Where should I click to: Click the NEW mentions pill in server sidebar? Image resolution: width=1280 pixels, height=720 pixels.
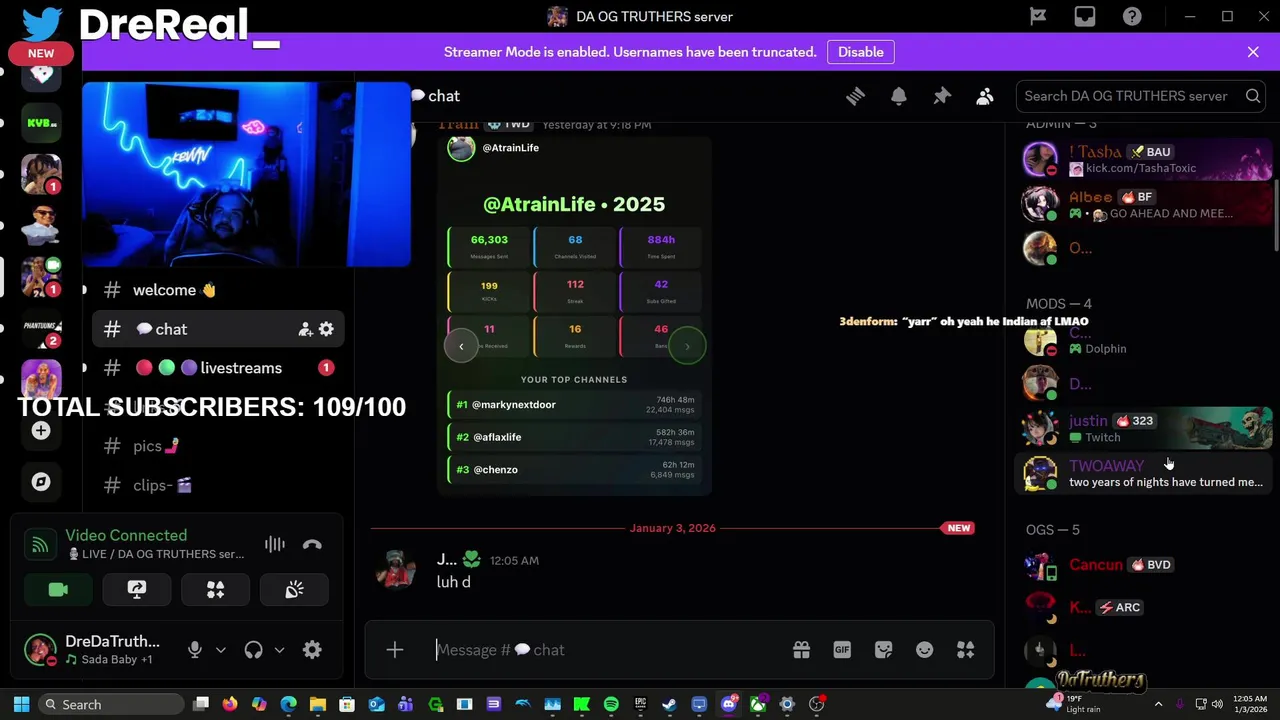(x=41, y=53)
